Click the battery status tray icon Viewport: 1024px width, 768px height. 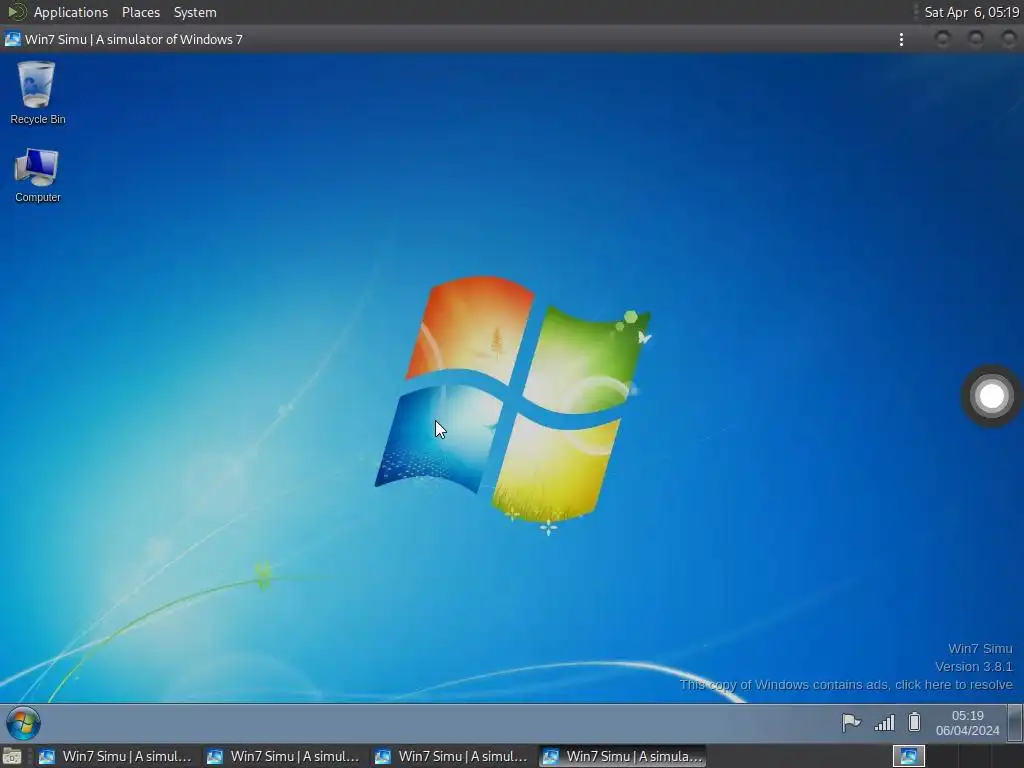click(x=914, y=722)
